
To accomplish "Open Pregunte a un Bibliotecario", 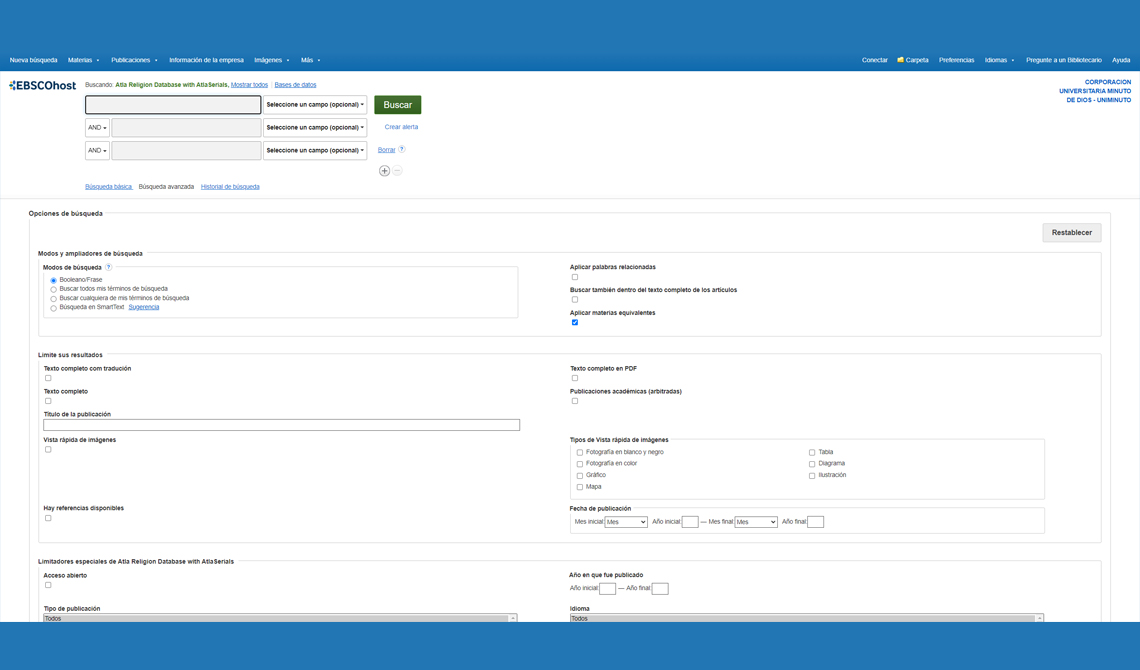I will 1064,60.
